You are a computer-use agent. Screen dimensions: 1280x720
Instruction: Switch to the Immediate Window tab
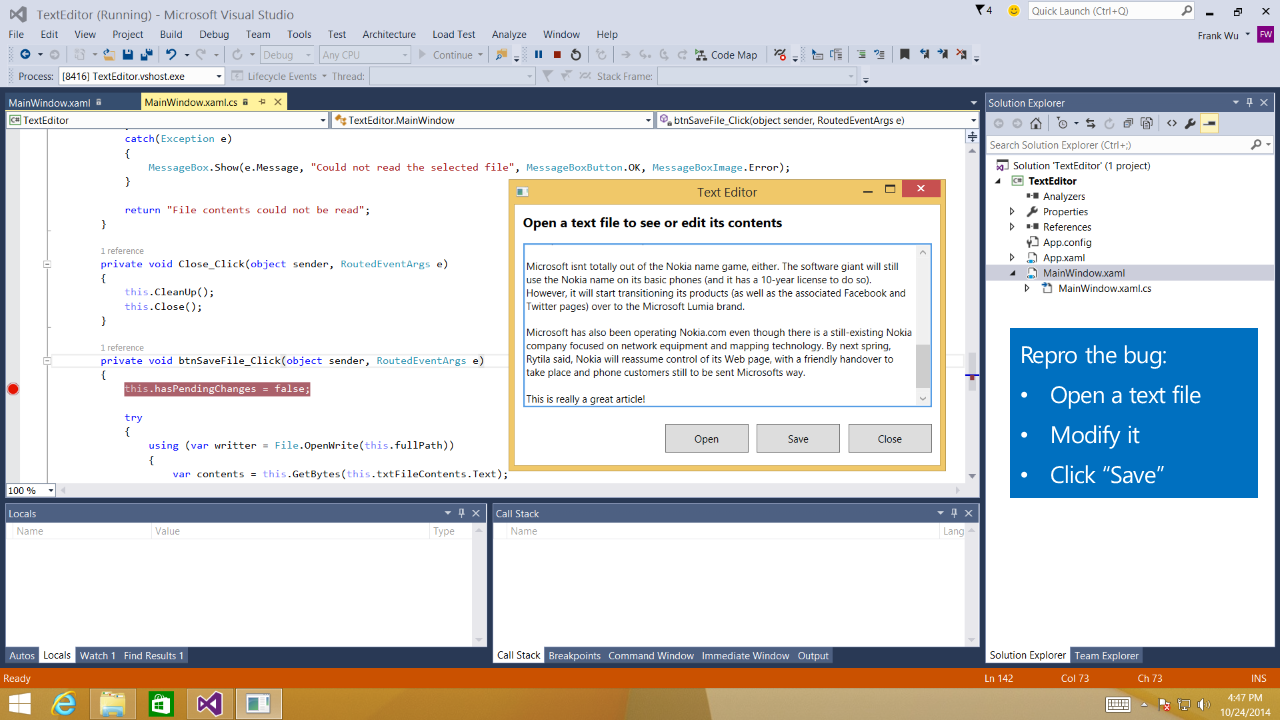[x=745, y=656]
